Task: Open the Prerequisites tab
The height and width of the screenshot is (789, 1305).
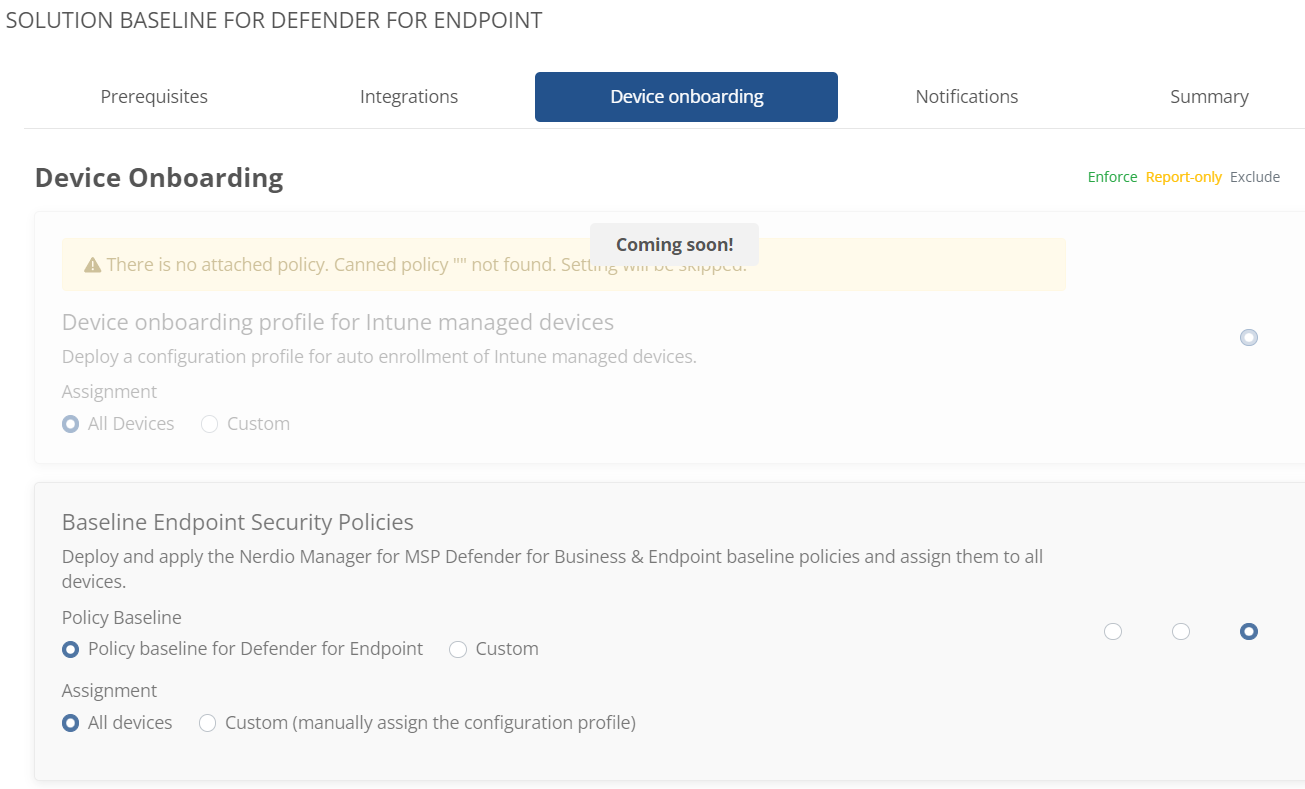Action: pos(154,97)
